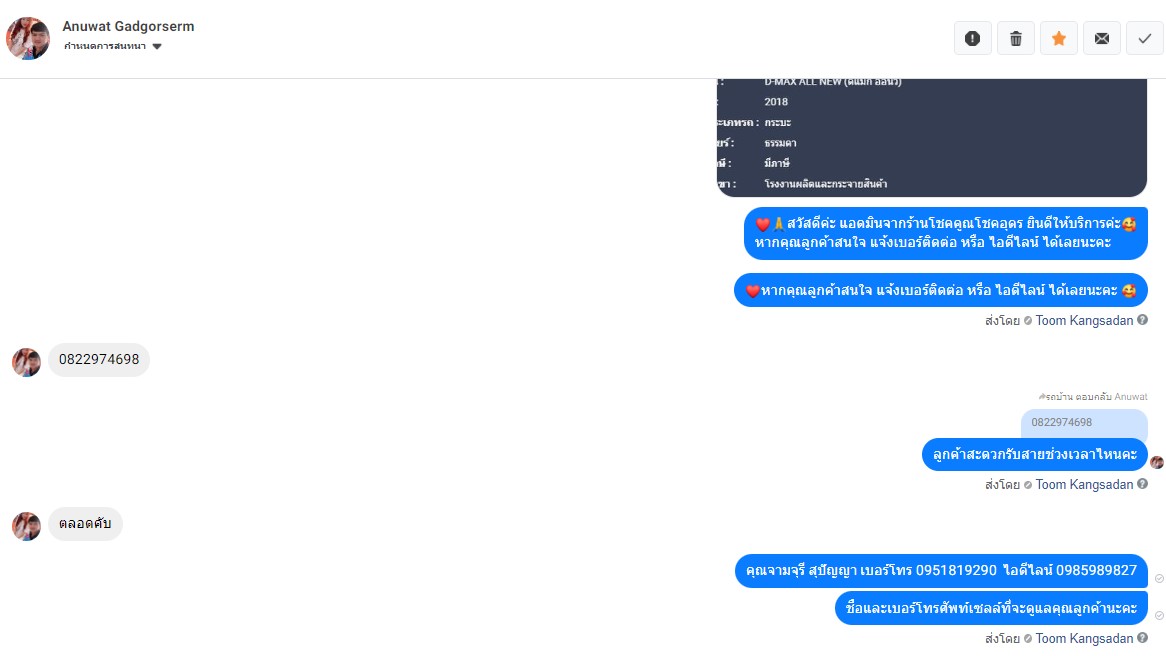Open the conversation assignment dropdown arrow
Viewport: 1166px width, 656px height.
point(157,46)
